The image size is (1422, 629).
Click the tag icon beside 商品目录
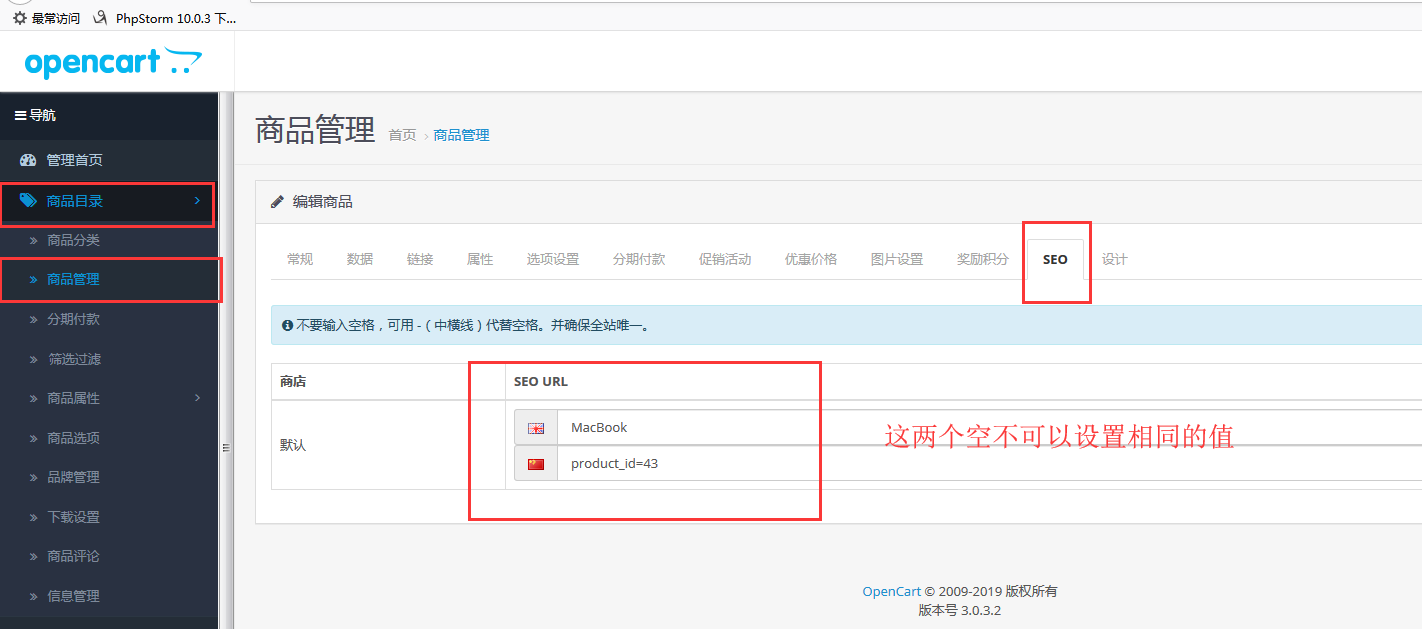tap(28, 201)
